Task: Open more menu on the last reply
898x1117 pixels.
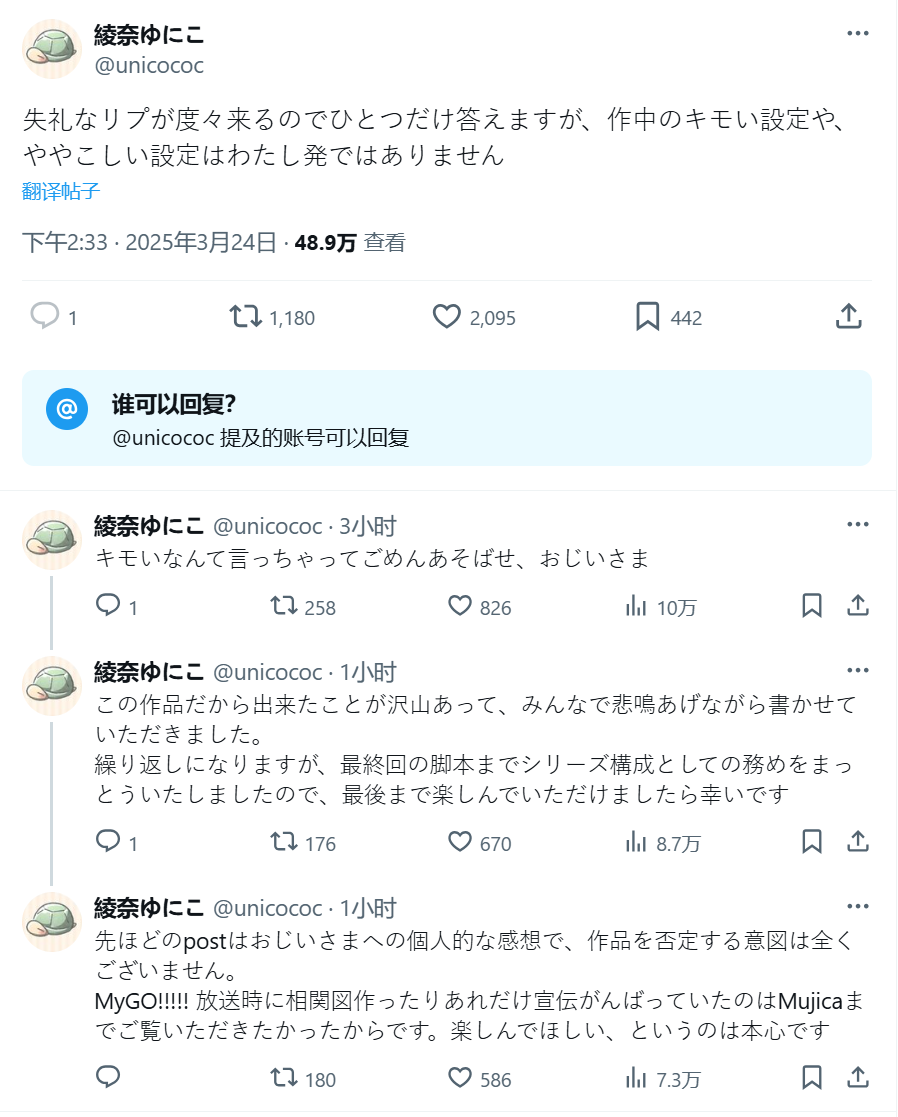Action: point(858,907)
